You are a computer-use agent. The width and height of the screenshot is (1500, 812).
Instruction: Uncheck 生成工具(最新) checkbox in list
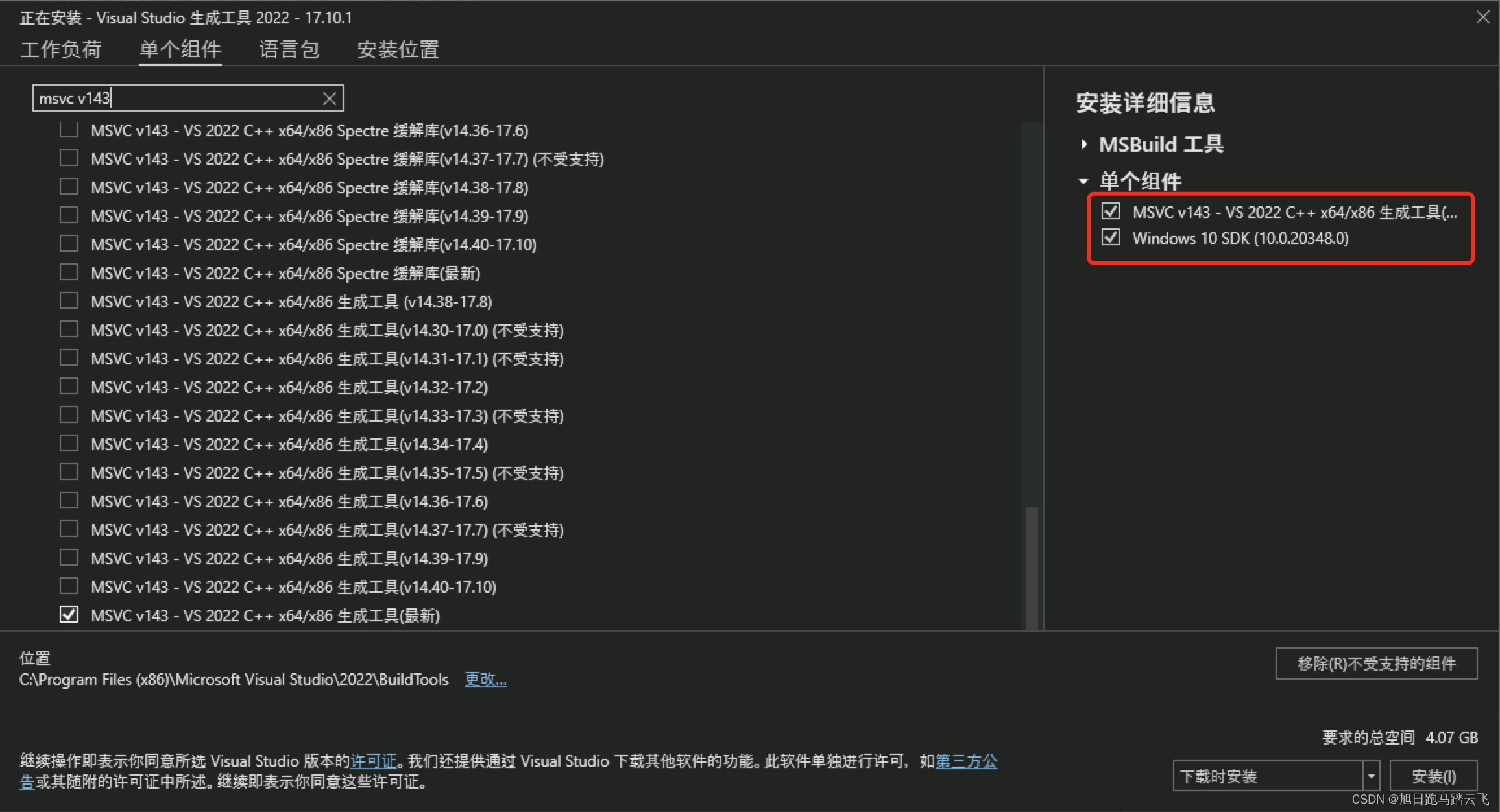tap(69, 615)
